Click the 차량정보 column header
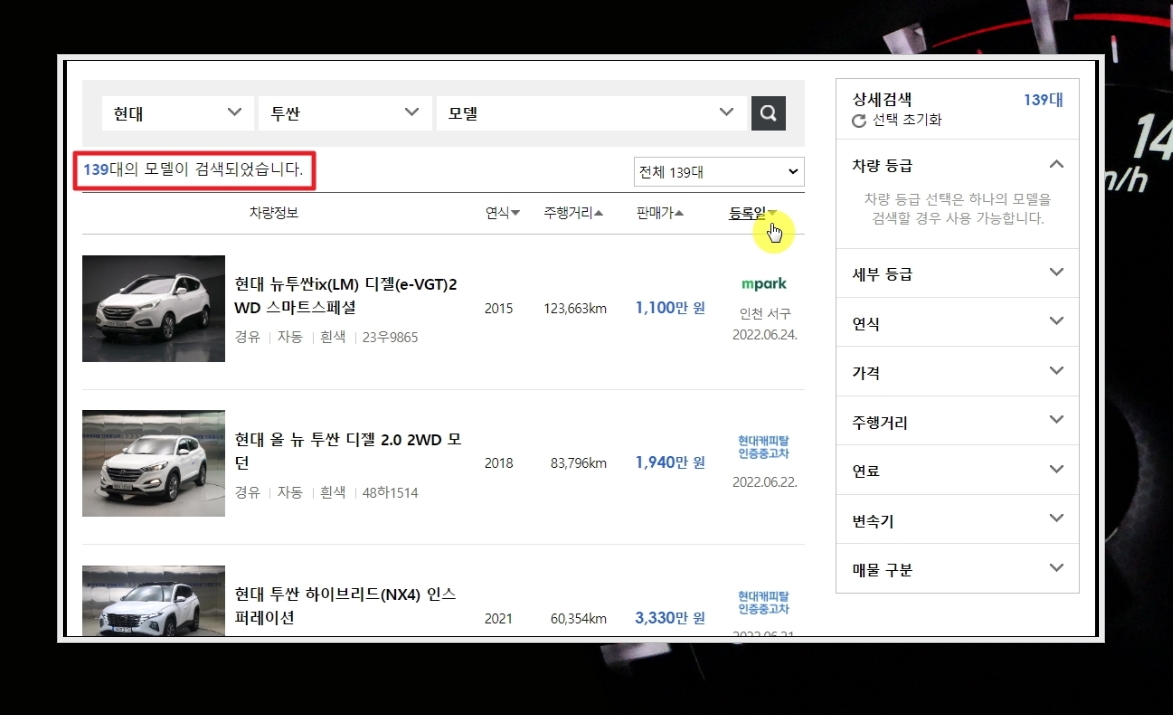 (274, 213)
